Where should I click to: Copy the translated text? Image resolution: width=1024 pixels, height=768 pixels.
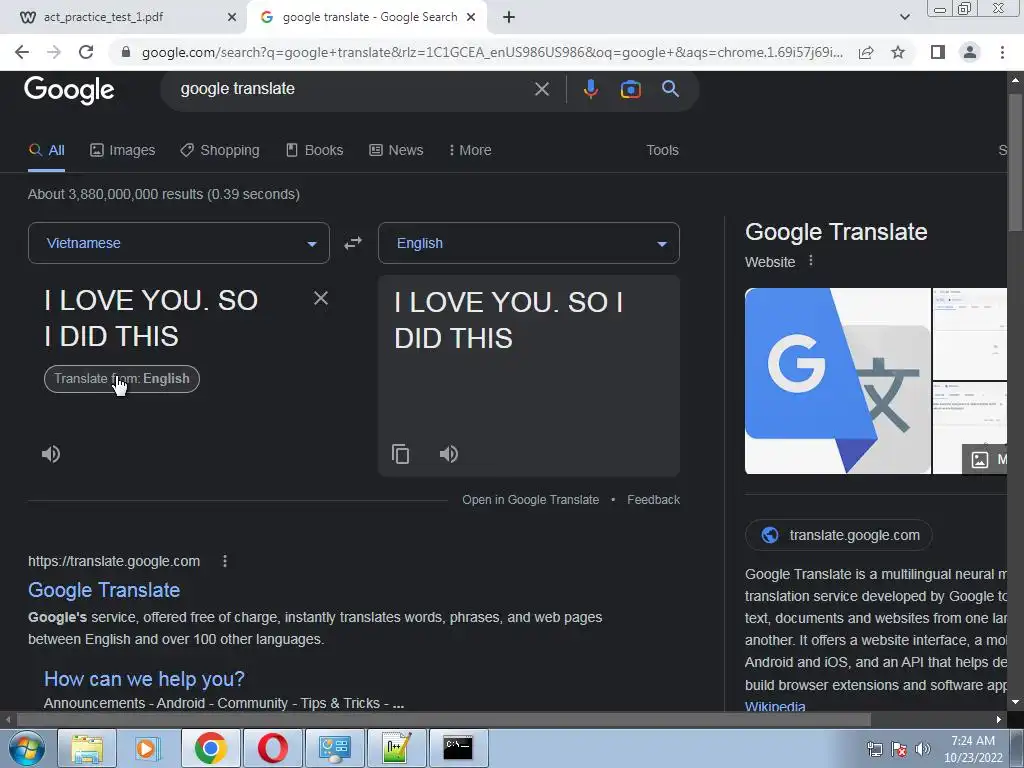[400, 454]
